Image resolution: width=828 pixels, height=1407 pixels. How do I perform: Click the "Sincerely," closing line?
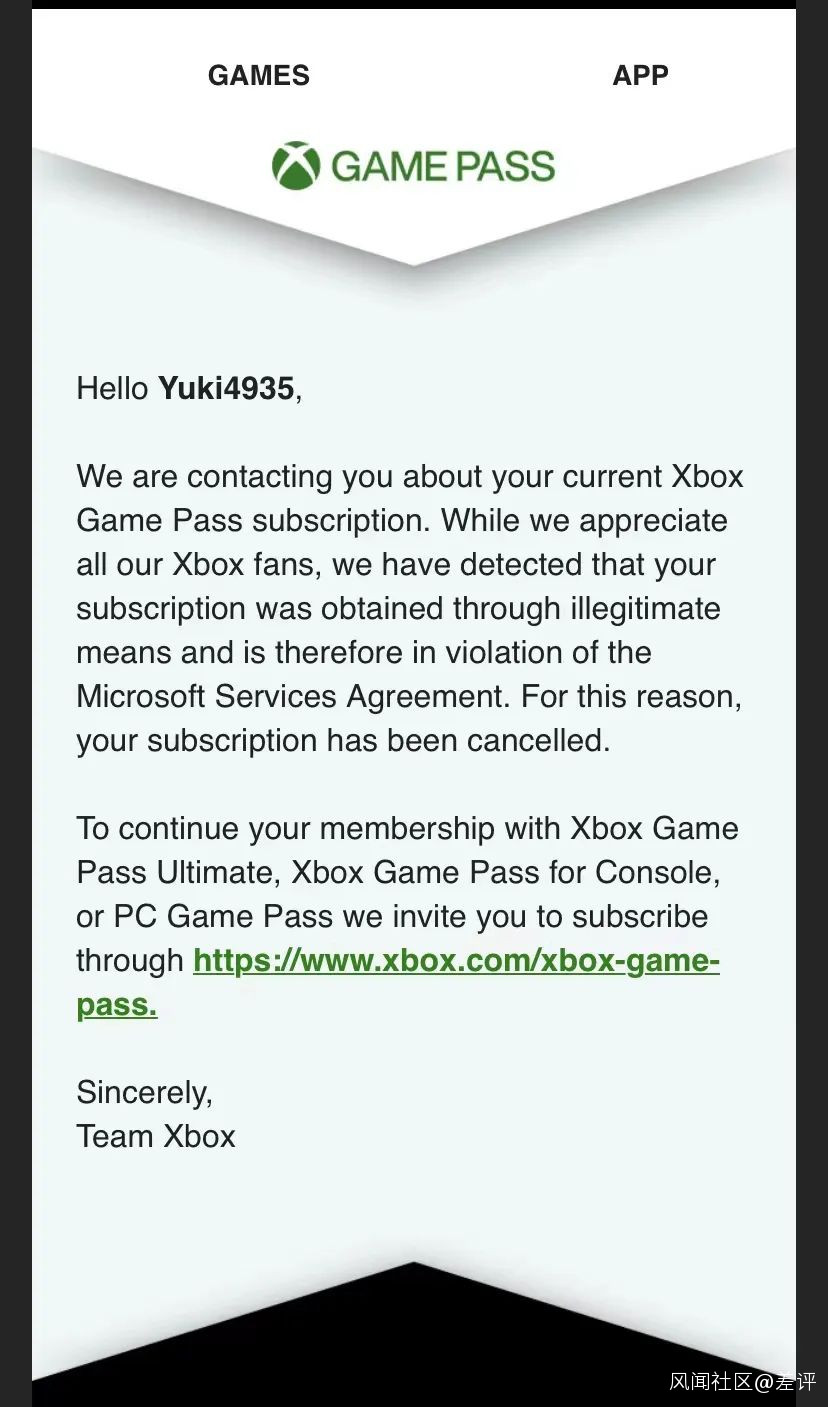[144, 1092]
